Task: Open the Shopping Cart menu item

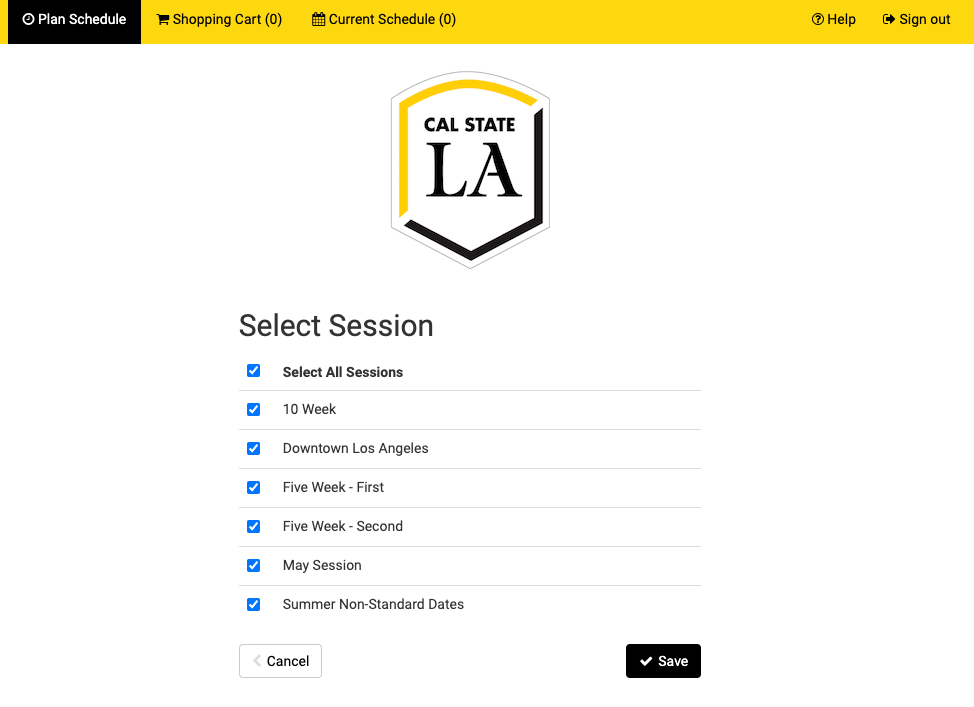Action: [219, 19]
